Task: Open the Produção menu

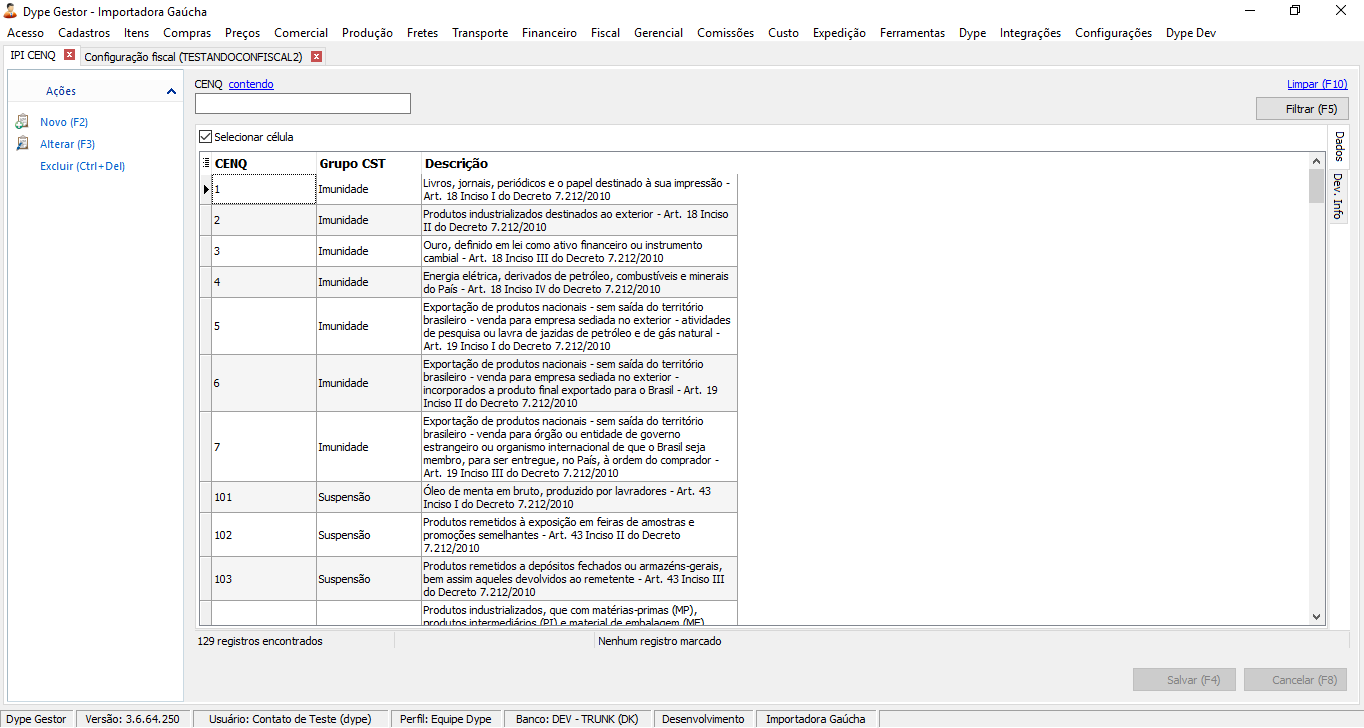Action: pos(367,33)
